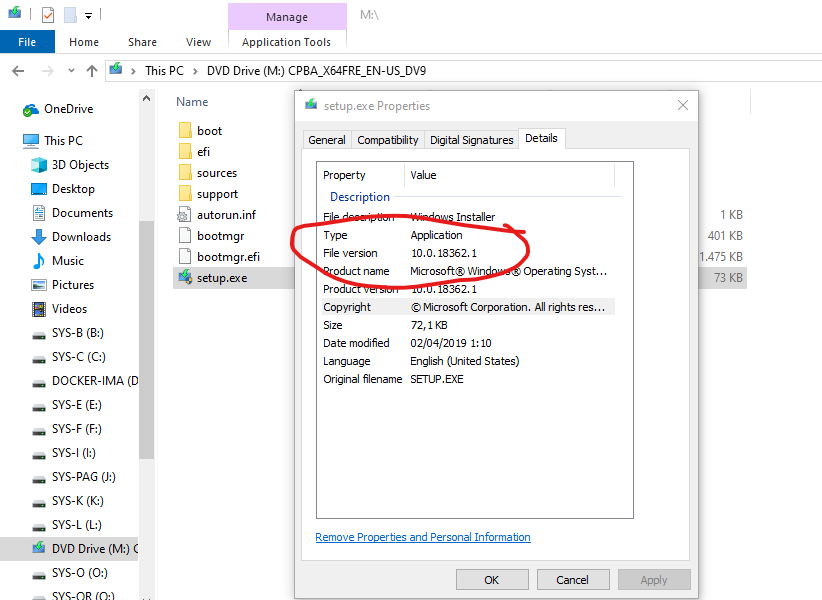
Task: Select SYS-B (B:) drive
Action: [x=78, y=333]
